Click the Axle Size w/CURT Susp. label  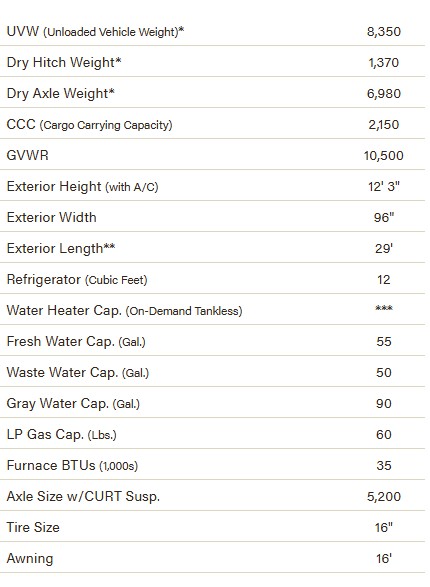point(83,496)
